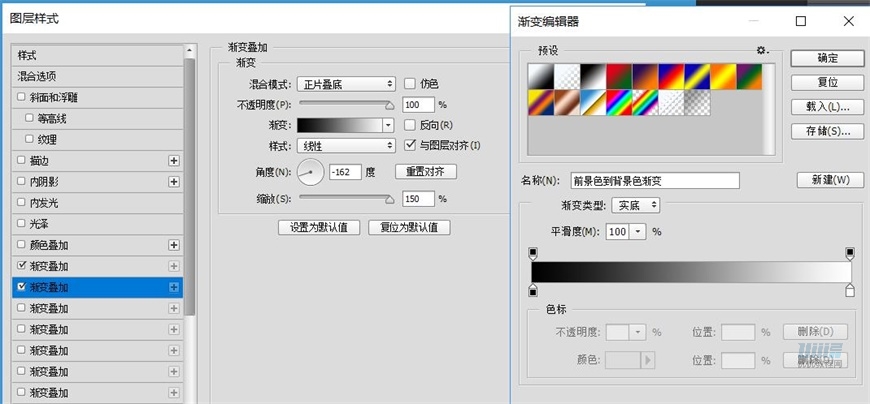Click the 确定 button in gradient editor
870x404 pixels.
[826, 58]
